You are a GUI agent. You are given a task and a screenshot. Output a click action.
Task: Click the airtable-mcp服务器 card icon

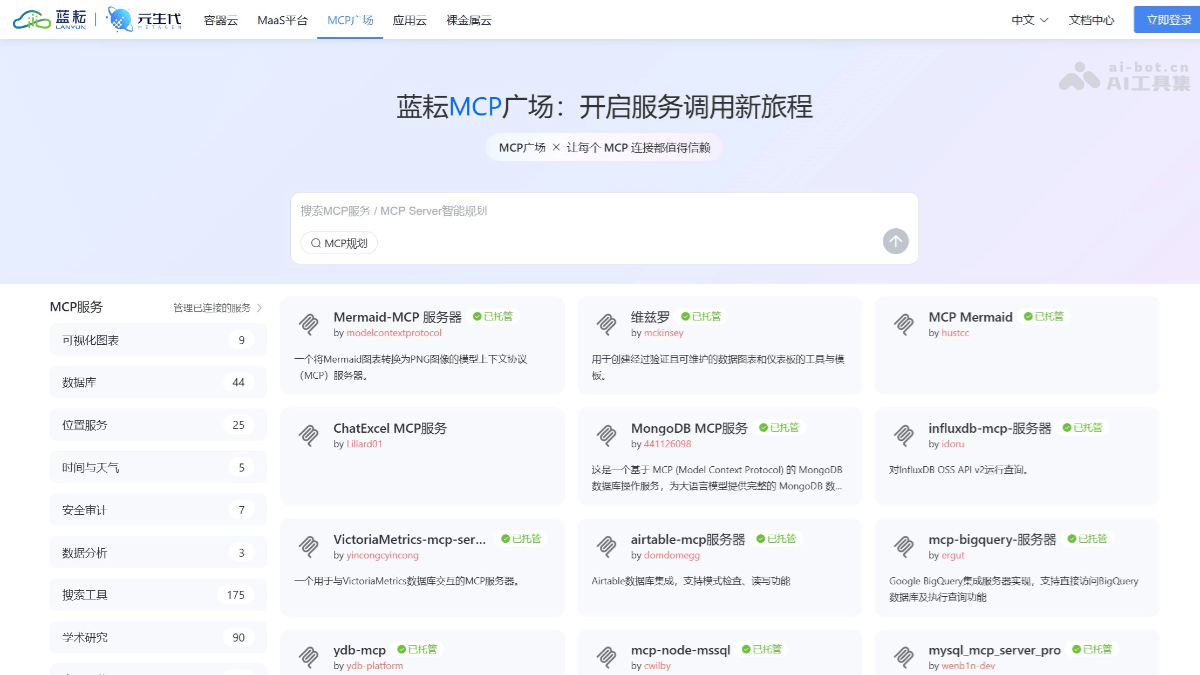click(607, 546)
